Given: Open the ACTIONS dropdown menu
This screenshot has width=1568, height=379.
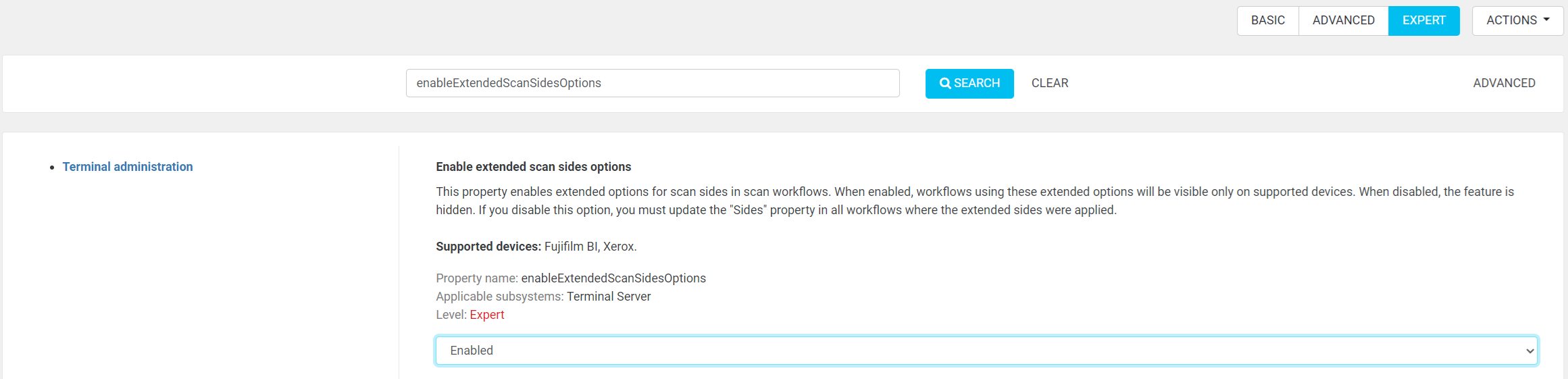Looking at the screenshot, I should click(1517, 20).
